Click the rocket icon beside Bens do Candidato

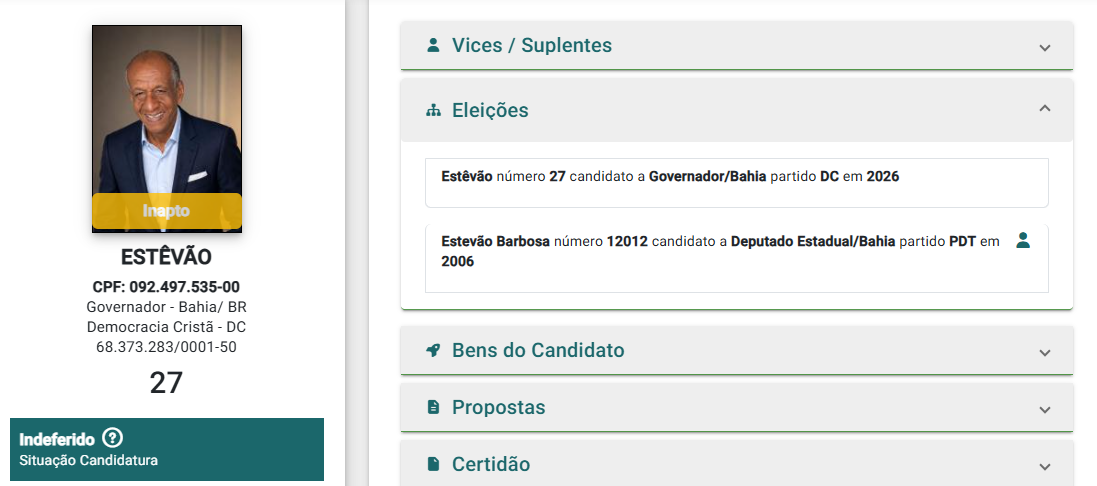433,350
